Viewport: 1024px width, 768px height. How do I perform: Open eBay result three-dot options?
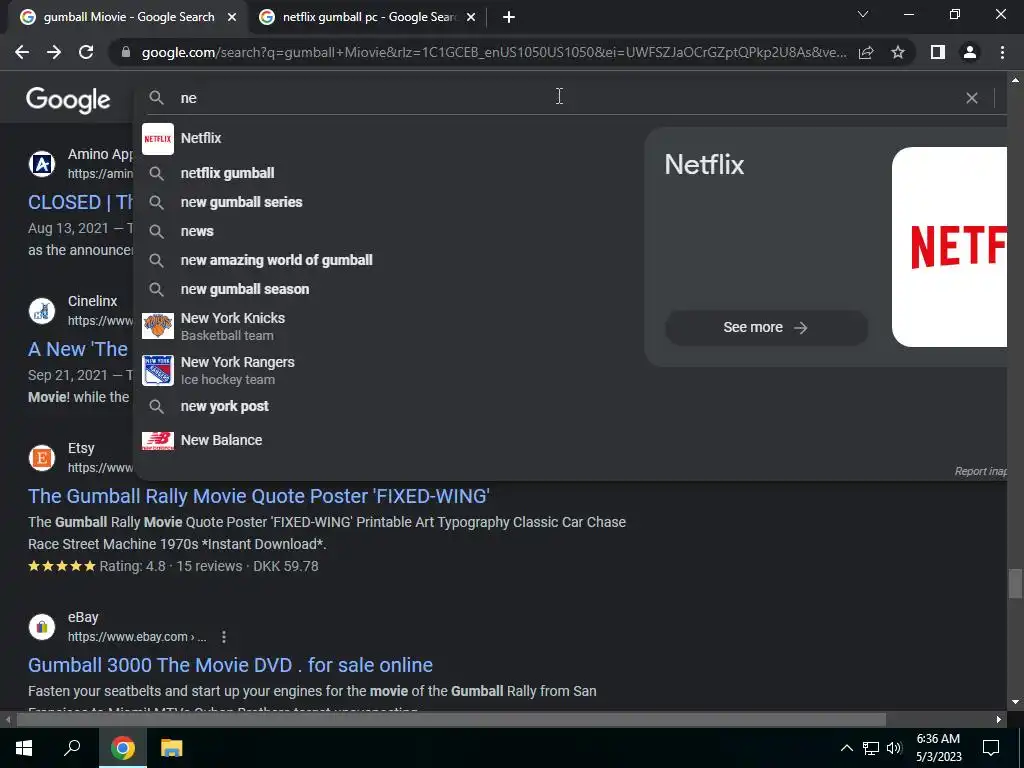click(224, 637)
